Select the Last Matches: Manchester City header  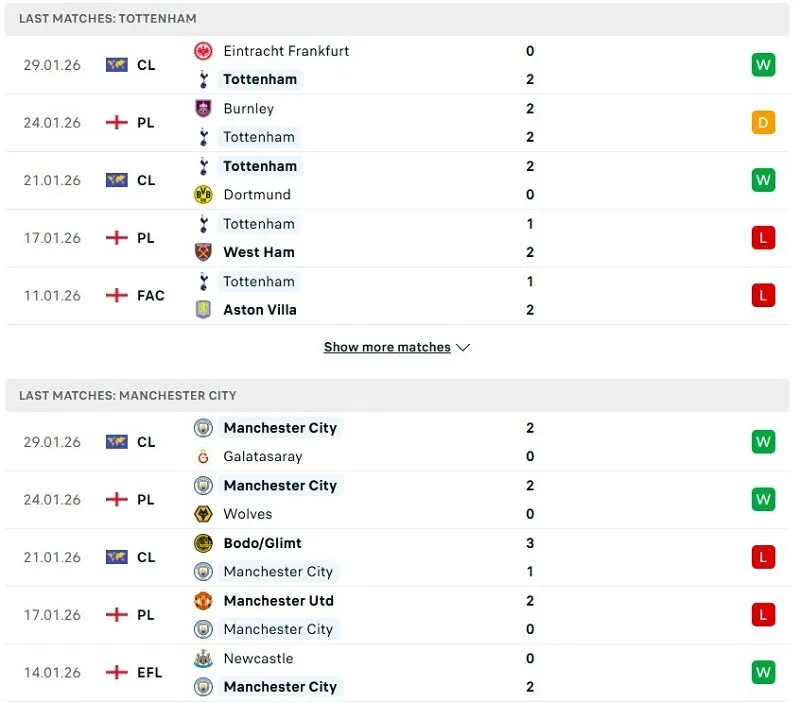coord(128,396)
